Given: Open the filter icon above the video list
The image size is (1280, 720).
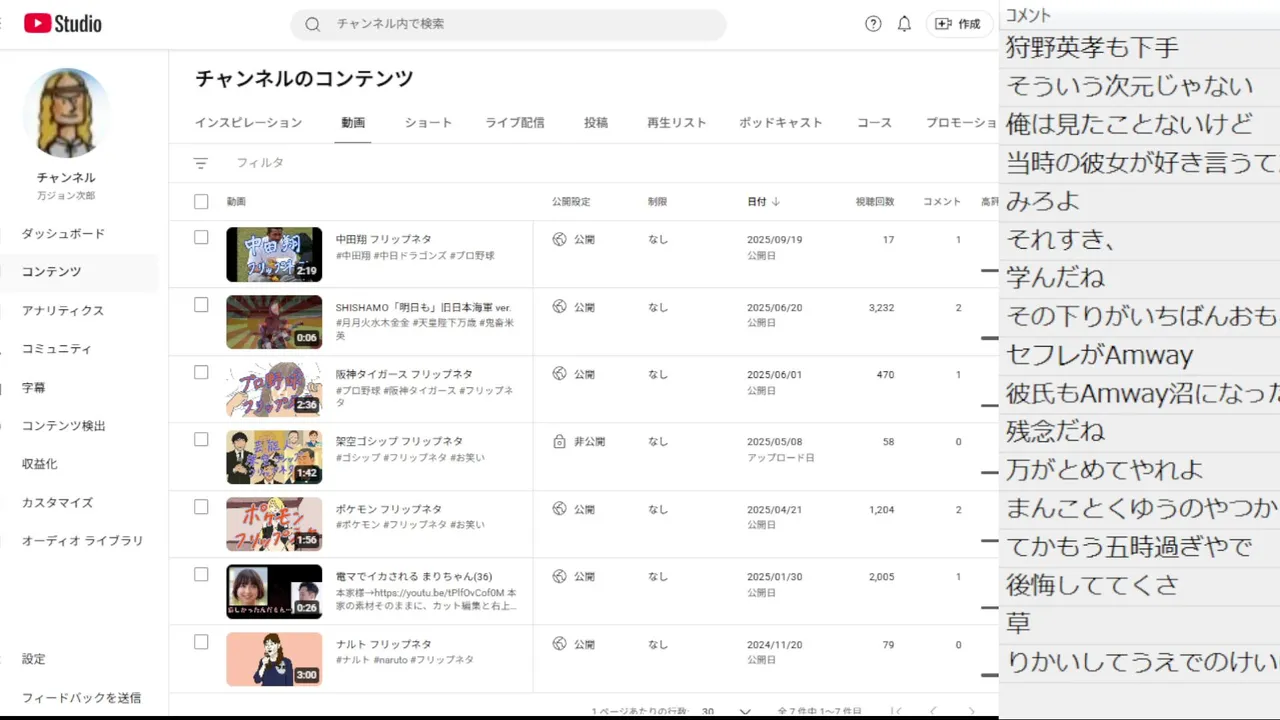Looking at the screenshot, I should [x=201, y=163].
